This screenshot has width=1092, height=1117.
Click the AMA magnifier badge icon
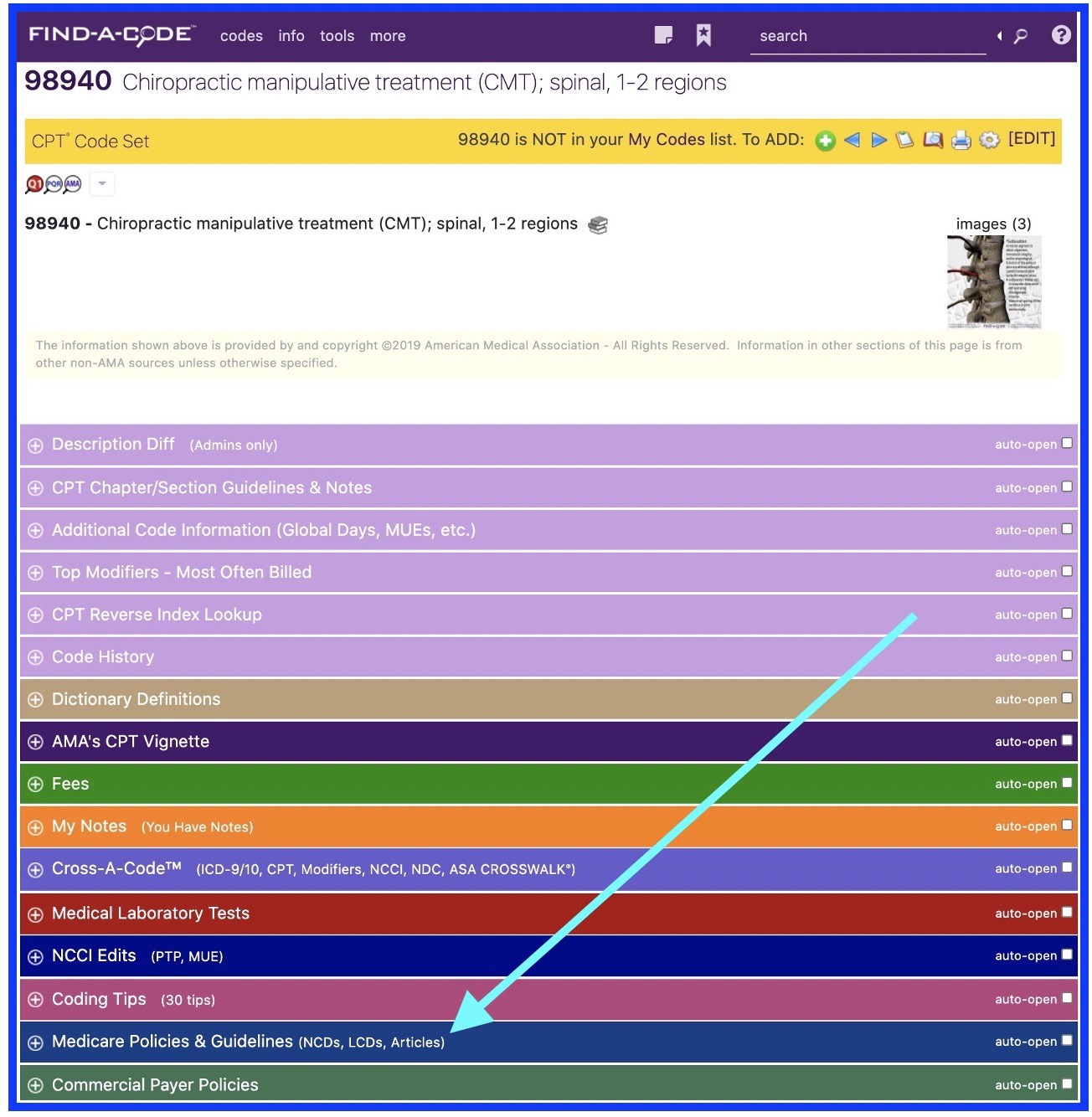(73, 184)
